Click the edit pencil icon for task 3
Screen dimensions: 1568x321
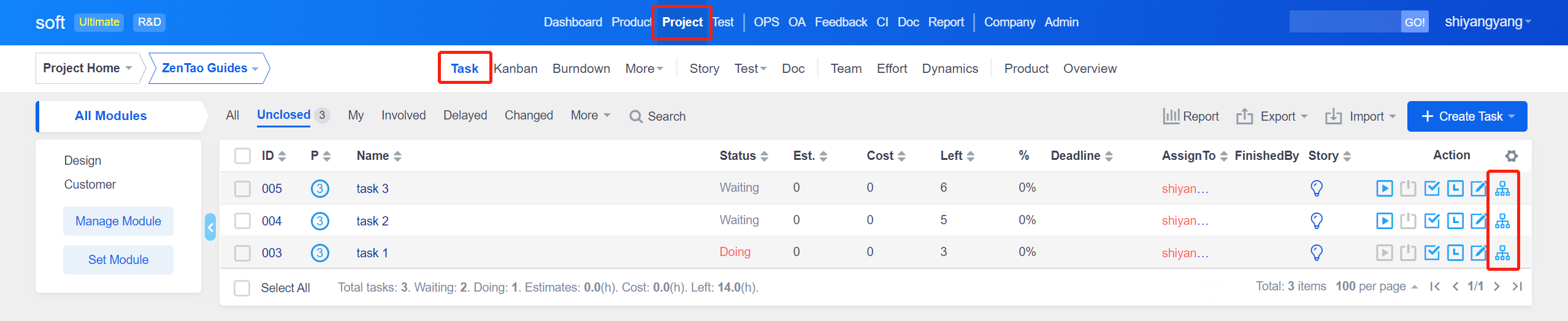[1478, 188]
